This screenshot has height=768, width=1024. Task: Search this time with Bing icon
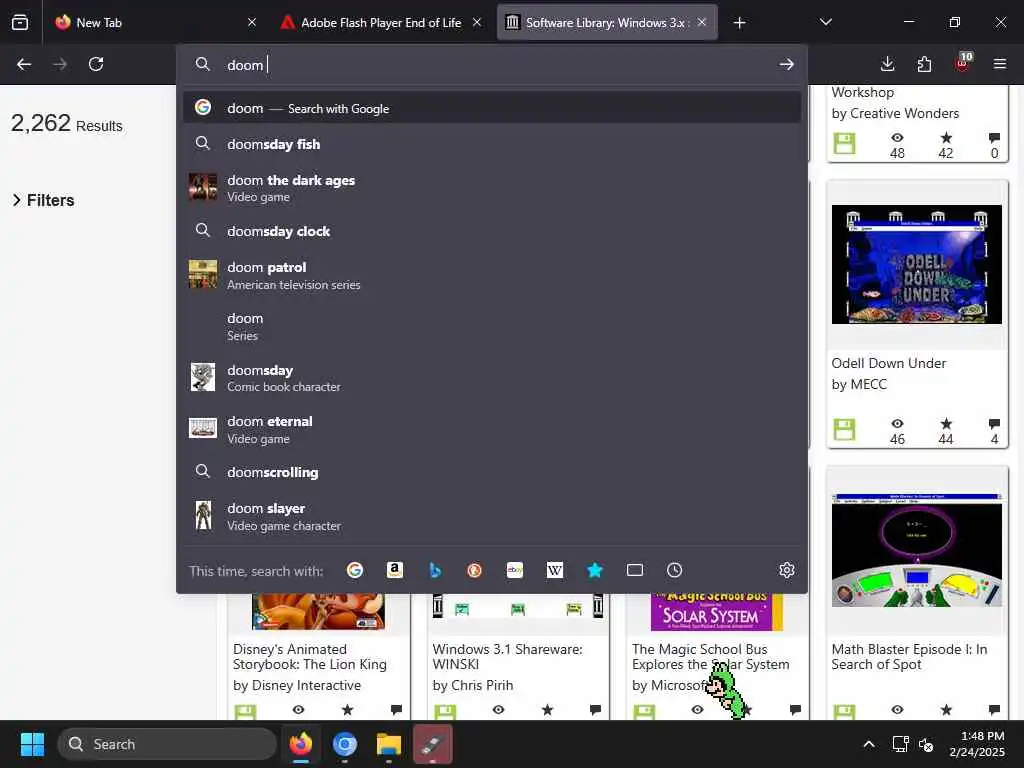pos(435,570)
